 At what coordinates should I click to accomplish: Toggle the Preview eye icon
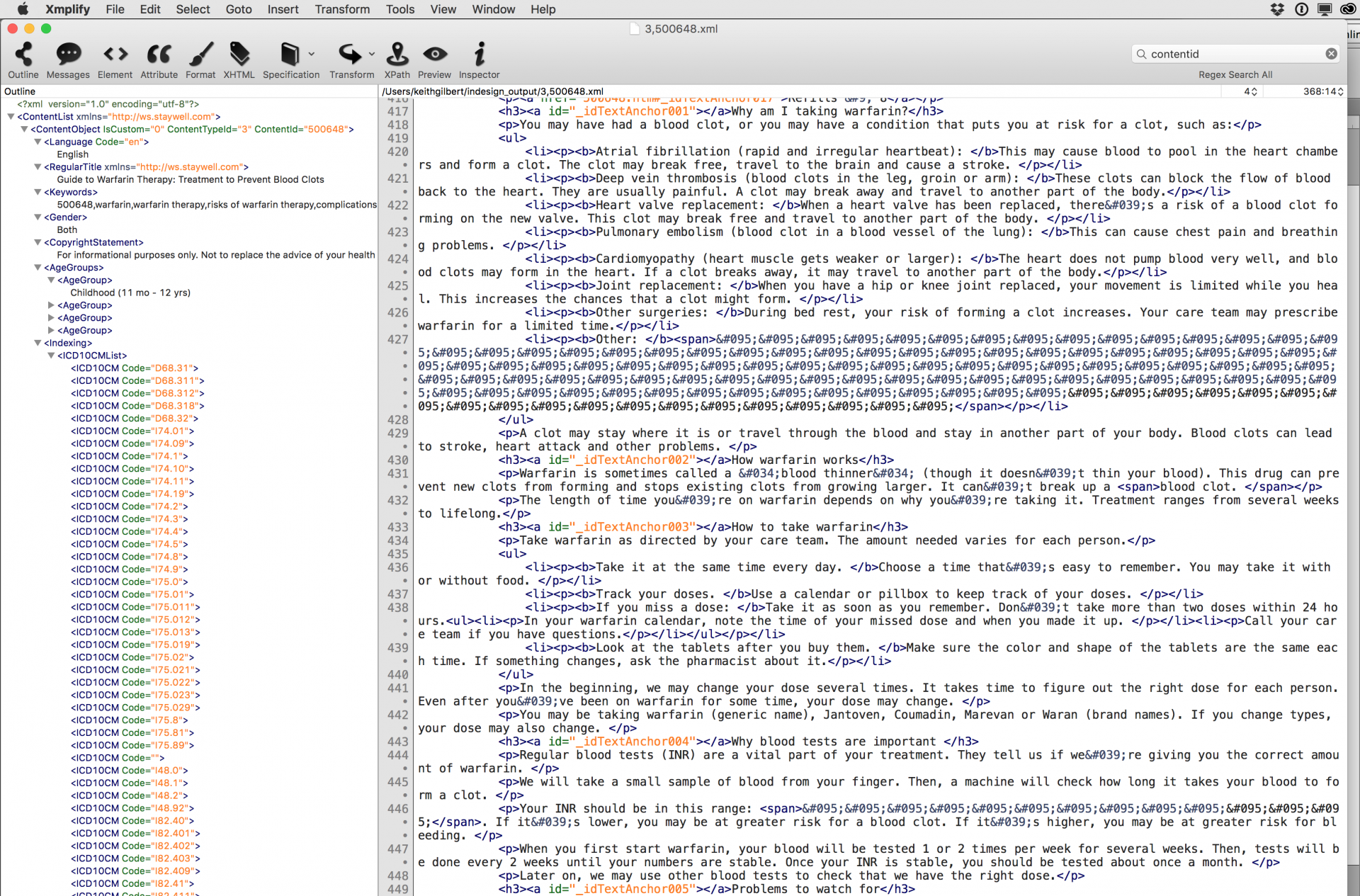pos(434,55)
